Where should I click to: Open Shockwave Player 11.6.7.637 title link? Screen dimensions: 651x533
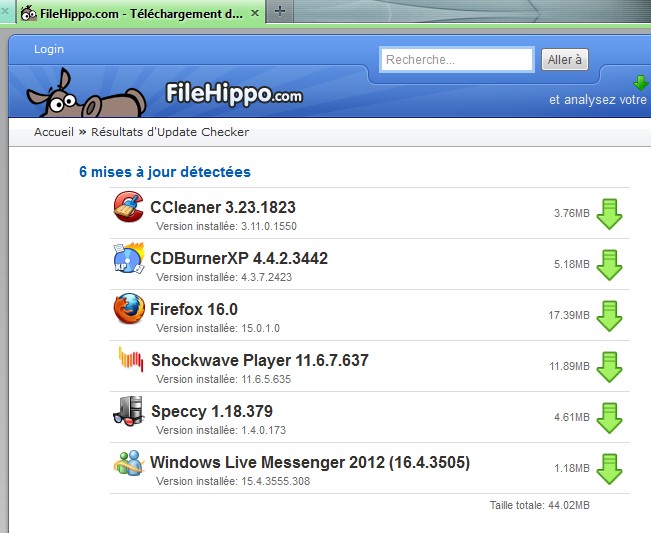pyautogui.click(x=260, y=360)
